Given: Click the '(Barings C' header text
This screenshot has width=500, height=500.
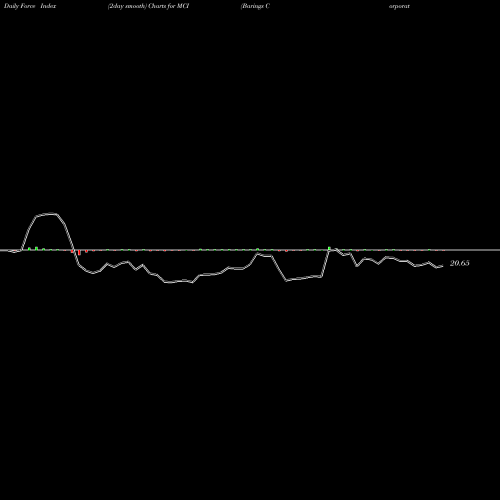Looking at the screenshot, I should tap(255, 6).
